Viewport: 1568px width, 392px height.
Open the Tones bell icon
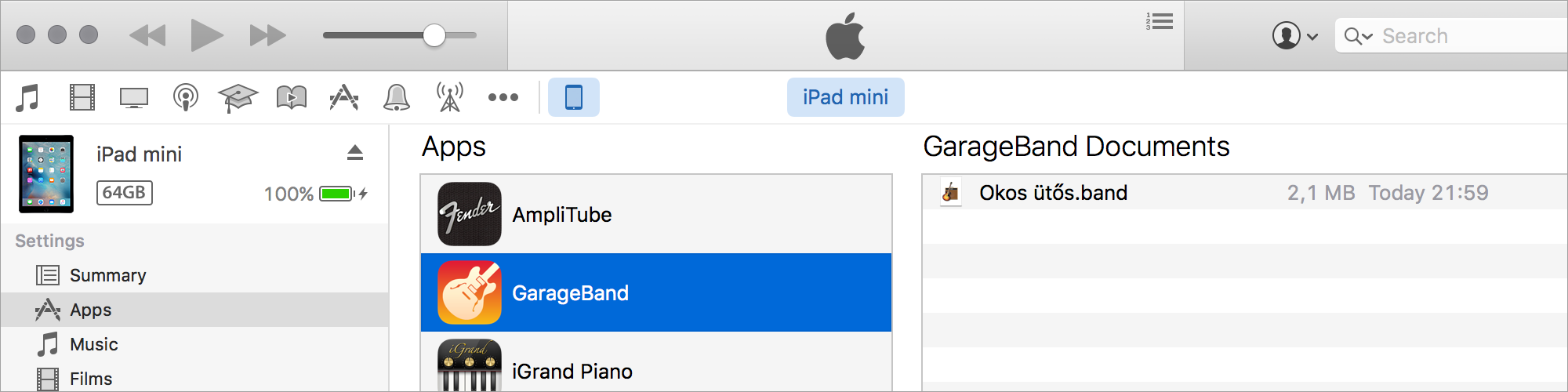pos(397,98)
